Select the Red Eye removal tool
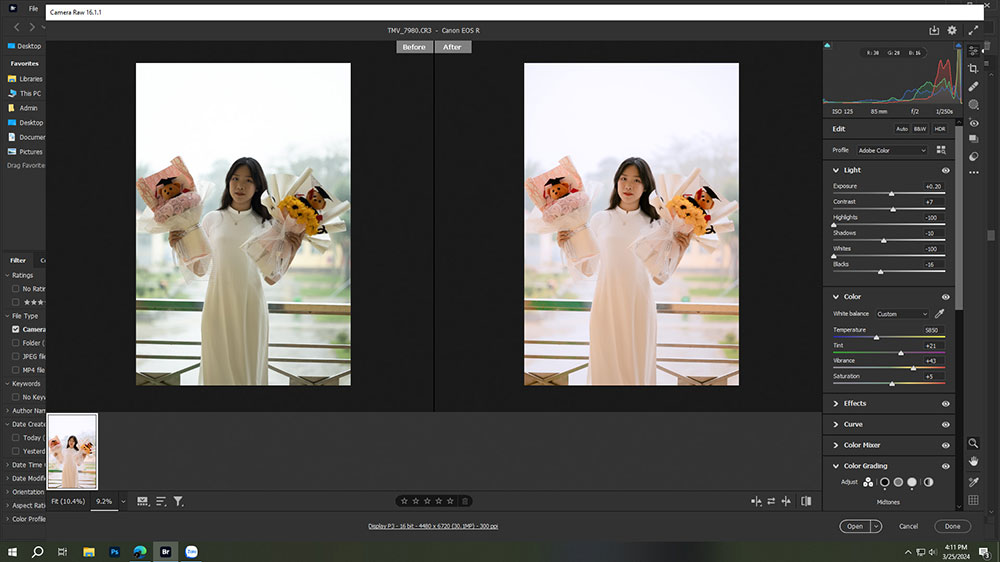The height and width of the screenshot is (562, 1000). point(973,122)
